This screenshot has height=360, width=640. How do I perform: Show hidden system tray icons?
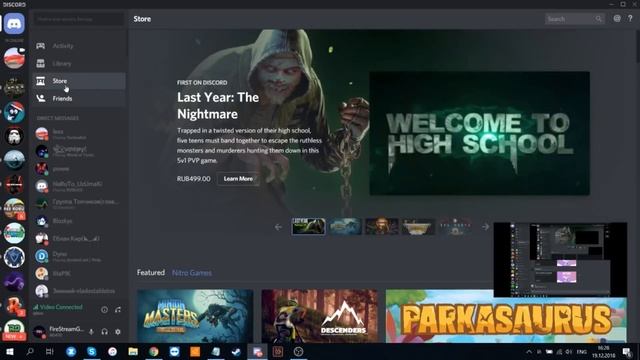click(x=529, y=352)
